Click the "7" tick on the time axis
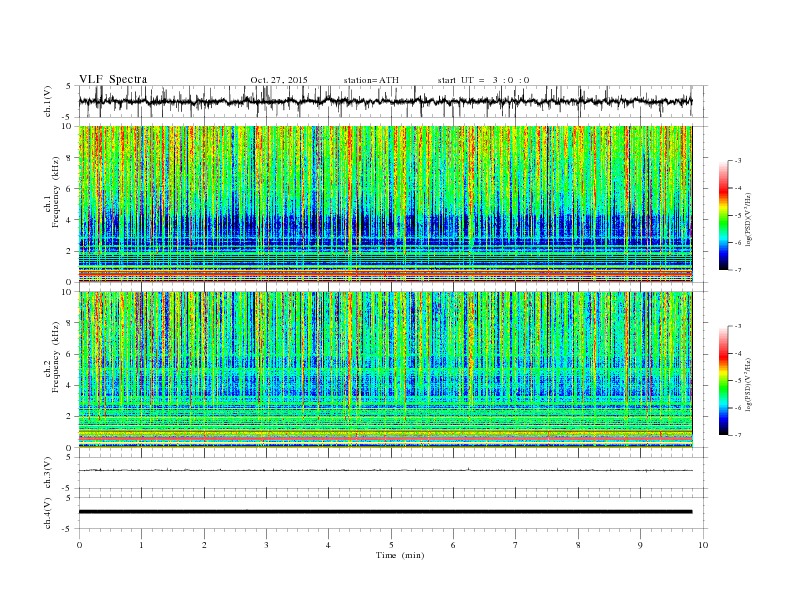 coord(516,545)
